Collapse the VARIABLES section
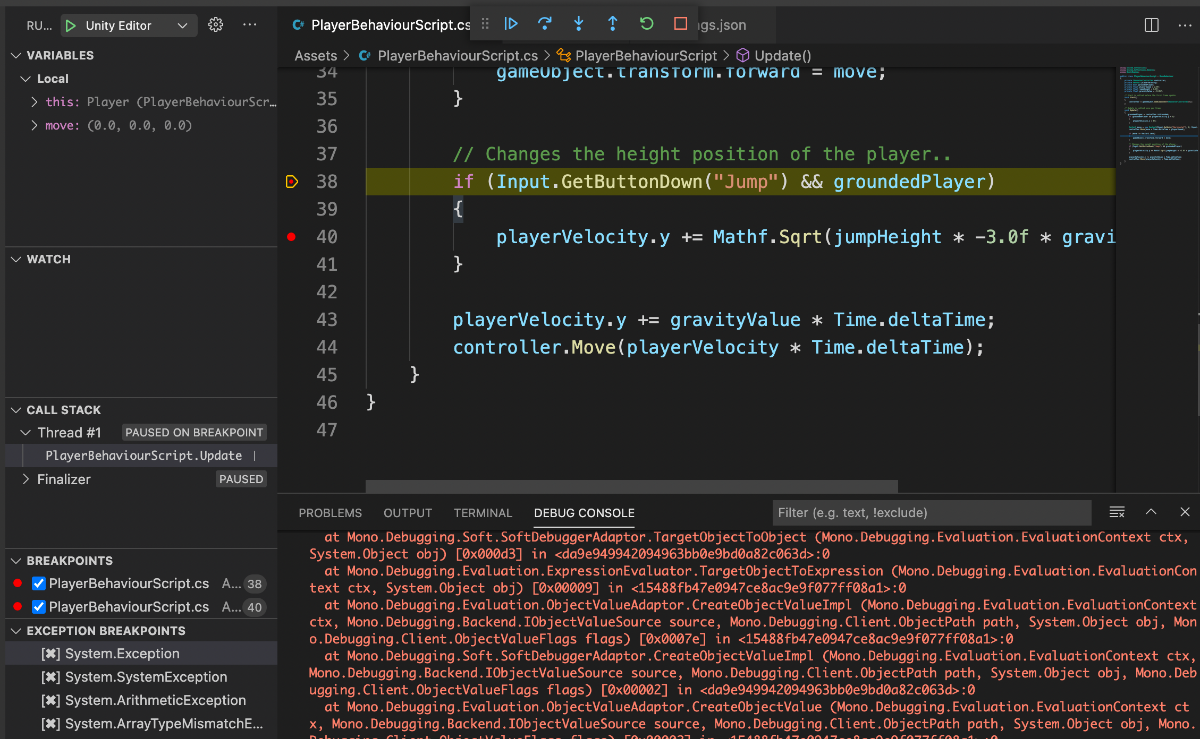1200x739 pixels. (15, 55)
